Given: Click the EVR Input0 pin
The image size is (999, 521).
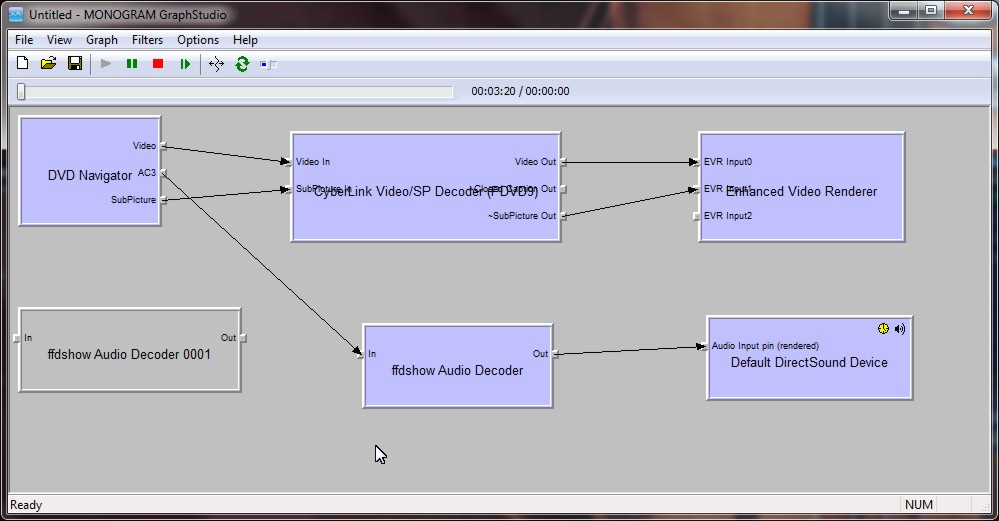Looking at the screenshot, I should tap(696, 162).
